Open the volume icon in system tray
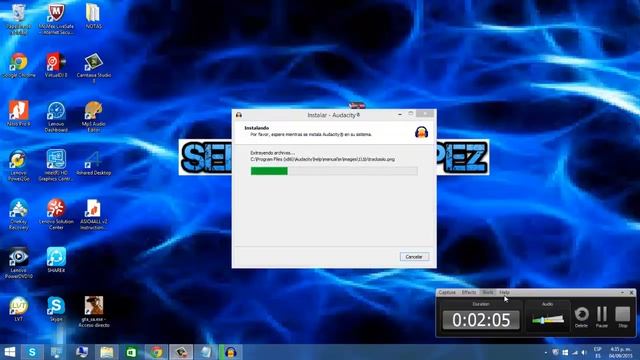The height and width of the screenshot is (360, 640). click(x=584, y=352)
